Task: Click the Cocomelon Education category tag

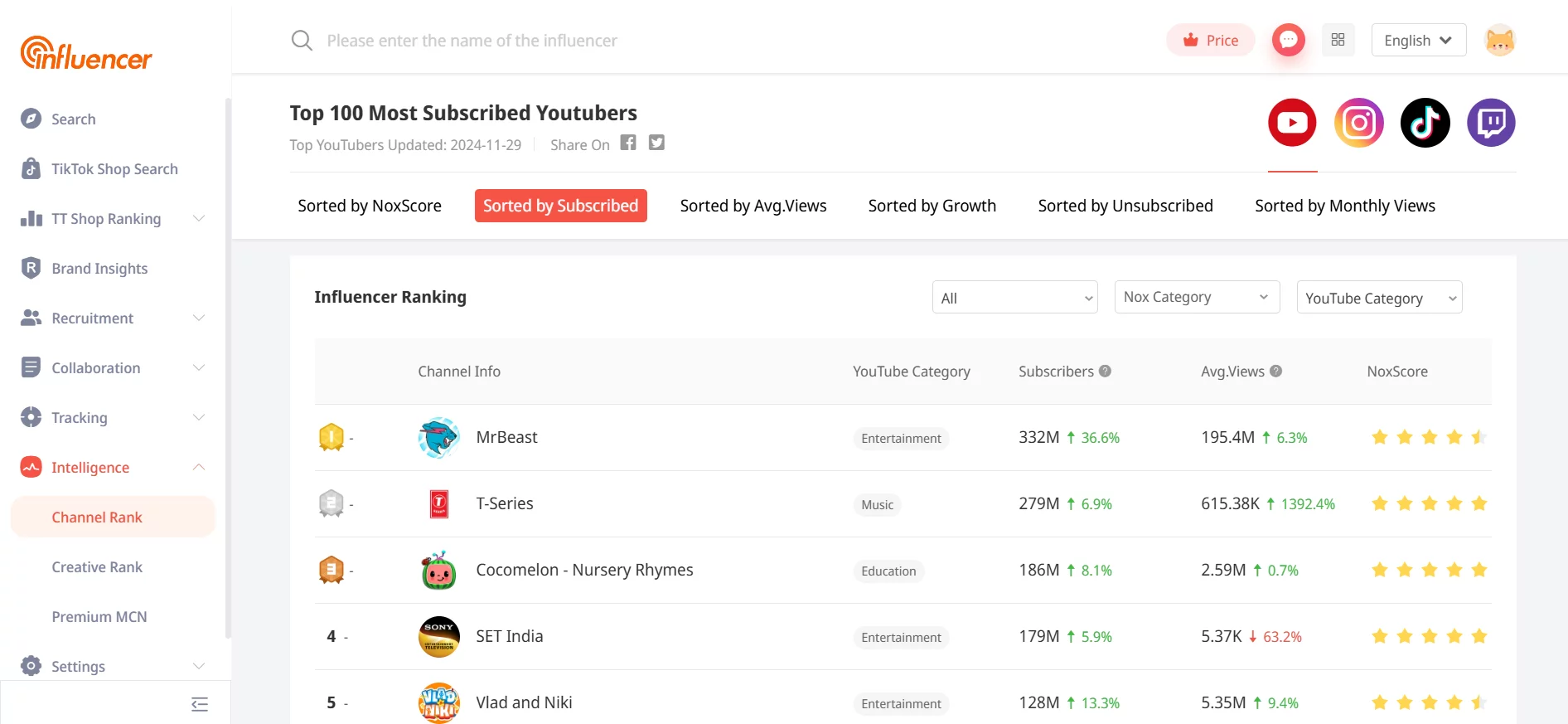Action: point(888,571)
